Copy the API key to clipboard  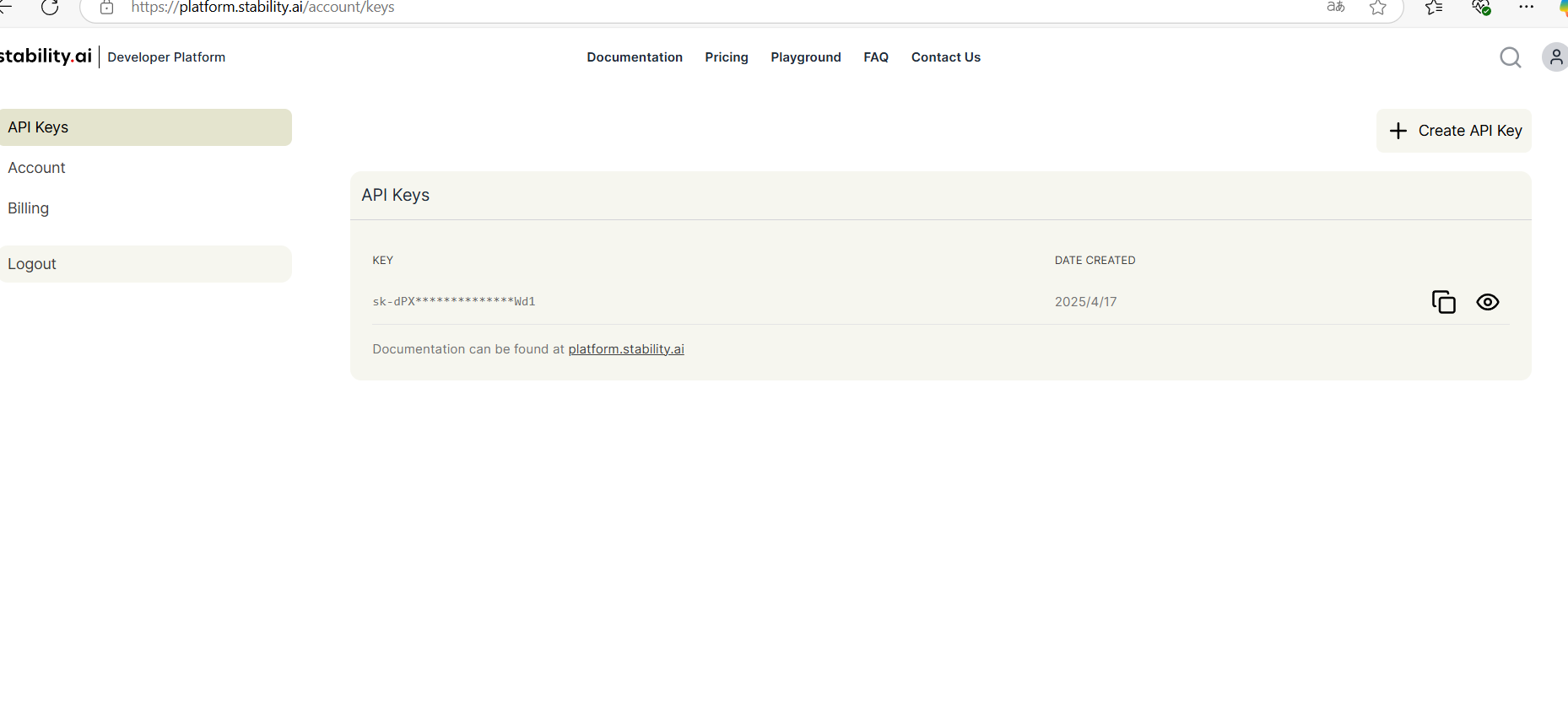tap(1444, 302)
